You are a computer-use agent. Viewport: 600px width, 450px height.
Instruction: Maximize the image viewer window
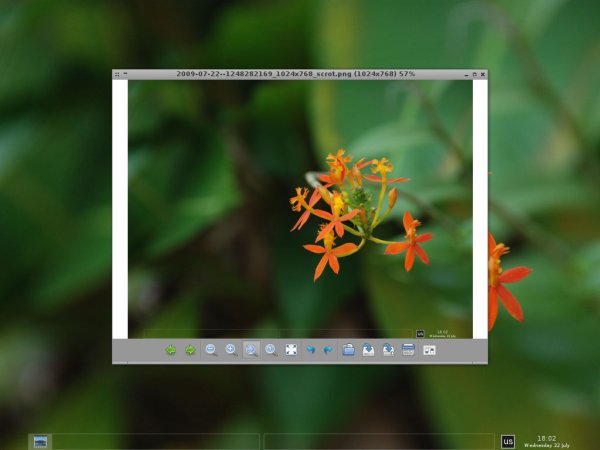(x=474, y=74)
